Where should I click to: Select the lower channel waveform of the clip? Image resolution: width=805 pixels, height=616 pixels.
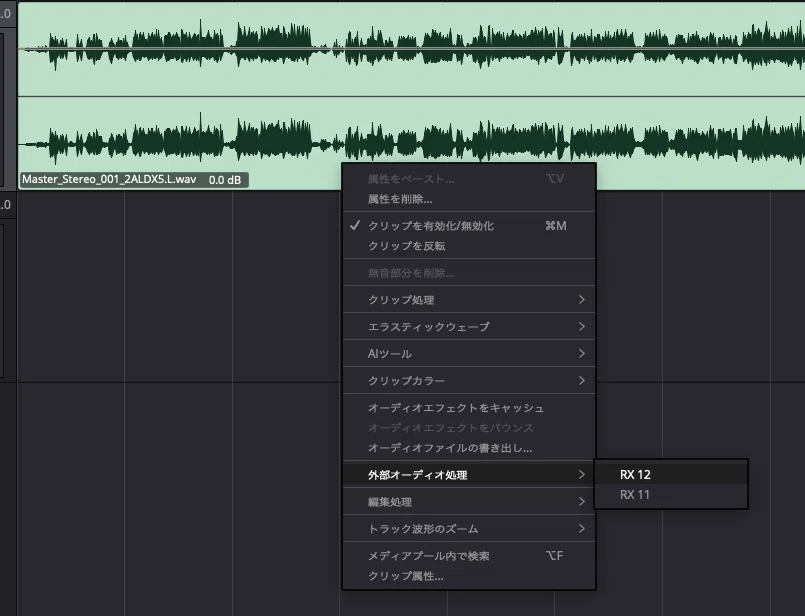pos(411,143)
